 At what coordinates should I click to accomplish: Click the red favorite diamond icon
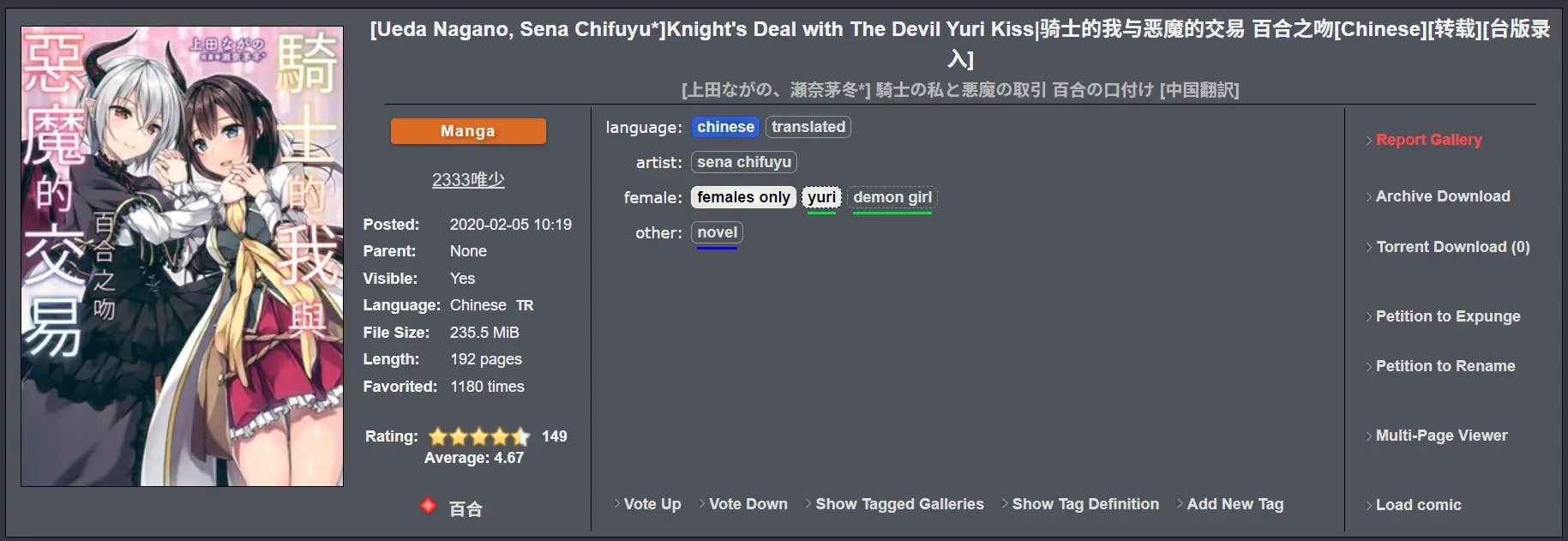[428, 506]
